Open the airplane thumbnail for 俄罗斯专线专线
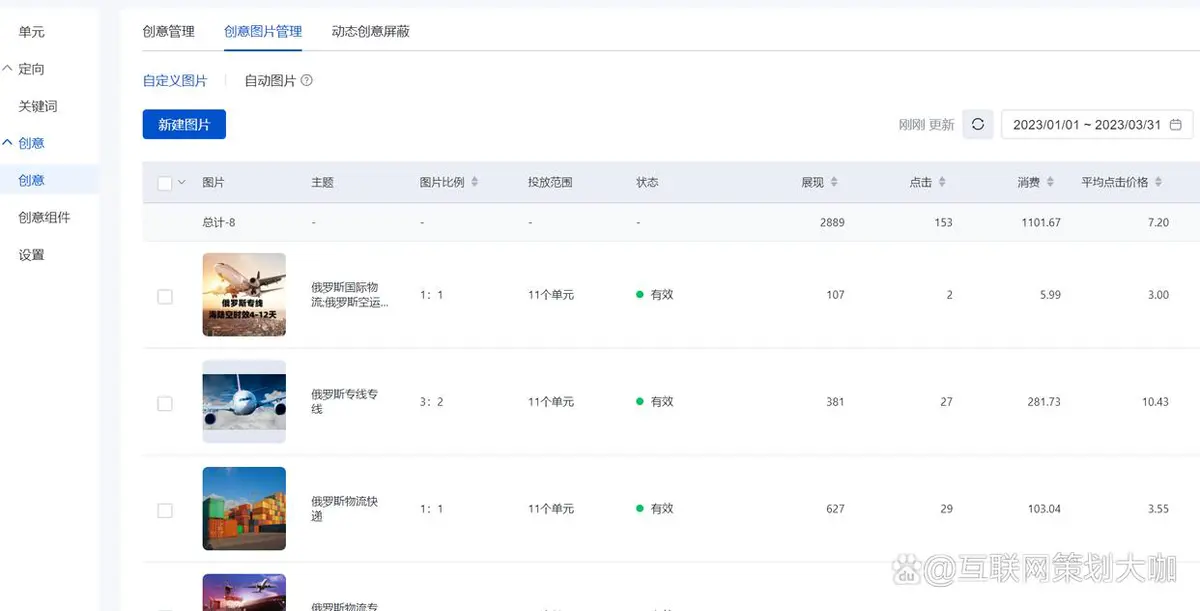The height and width of the screenshot is (611, 1200). tap(244, 402)
